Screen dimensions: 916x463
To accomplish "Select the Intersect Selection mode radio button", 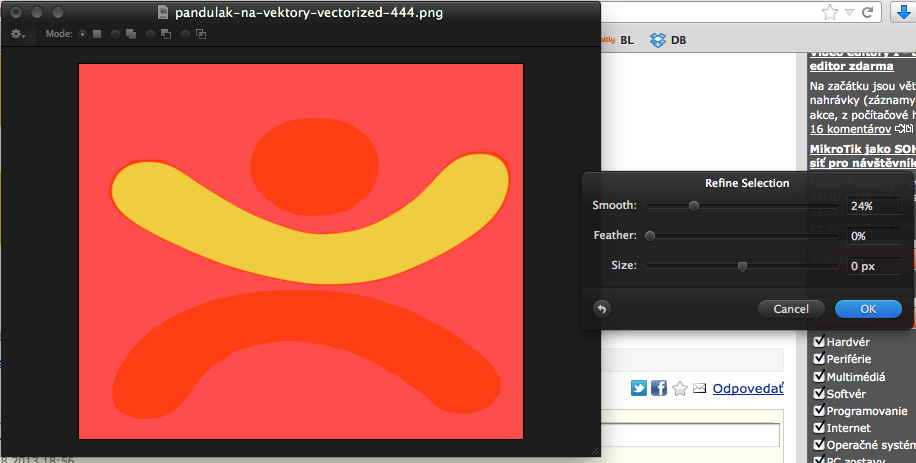I will [x=185, y=34].
